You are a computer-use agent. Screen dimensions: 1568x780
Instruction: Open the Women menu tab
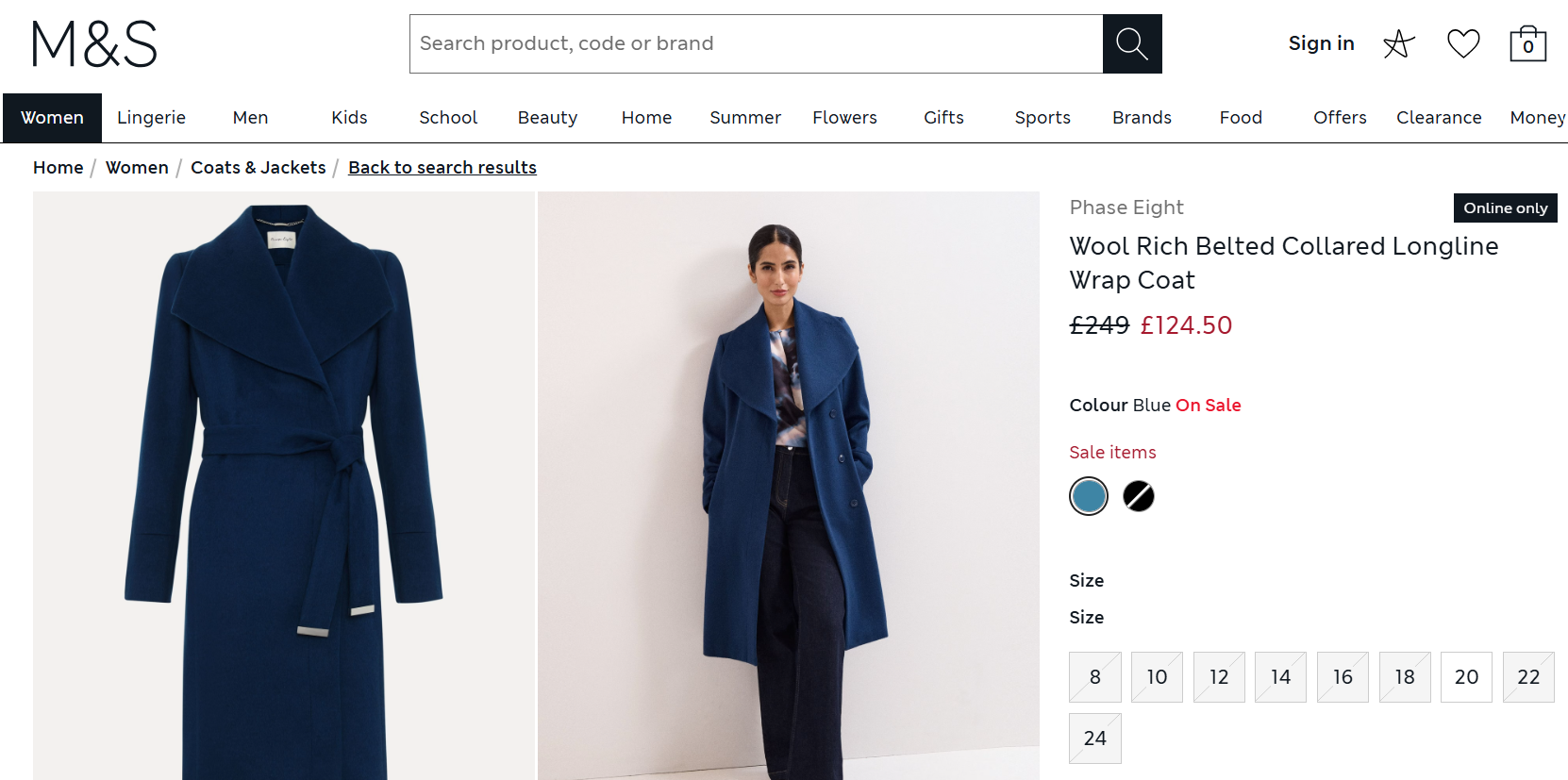coord(52,118)
